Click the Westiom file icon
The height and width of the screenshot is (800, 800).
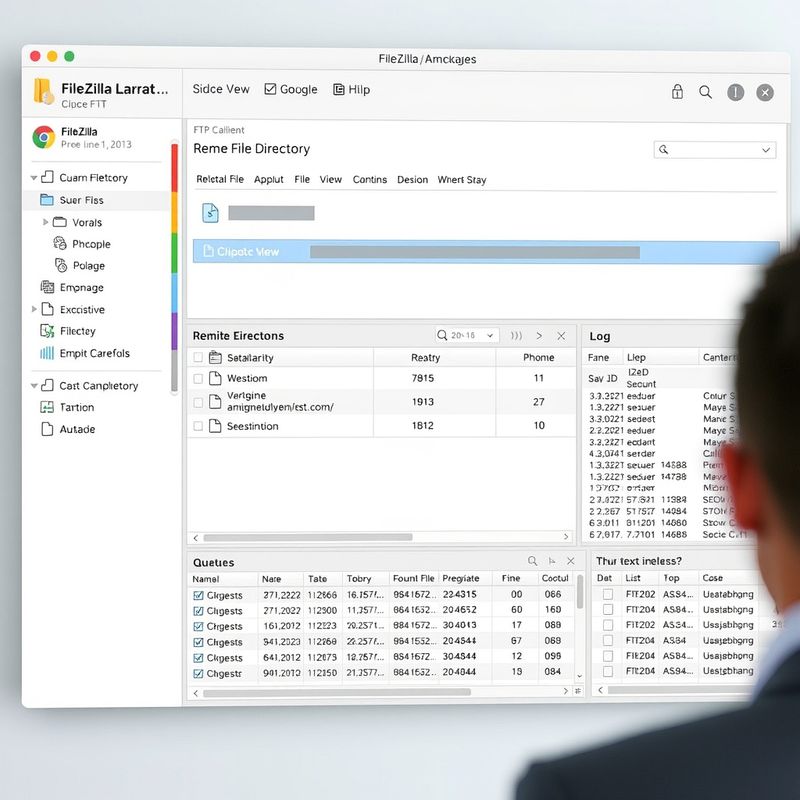tap(215, 378)
